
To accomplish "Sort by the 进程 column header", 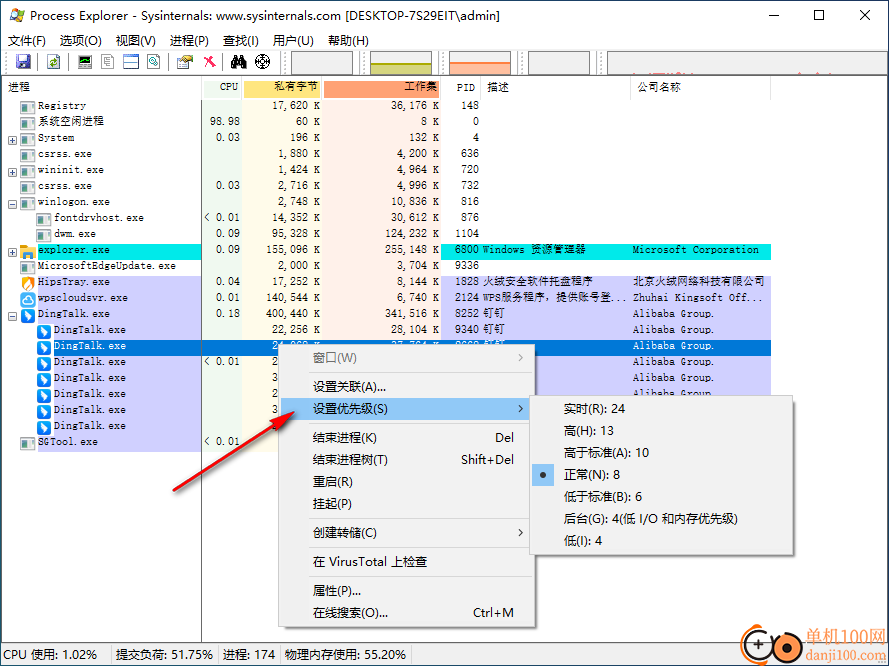I will 101,87.
